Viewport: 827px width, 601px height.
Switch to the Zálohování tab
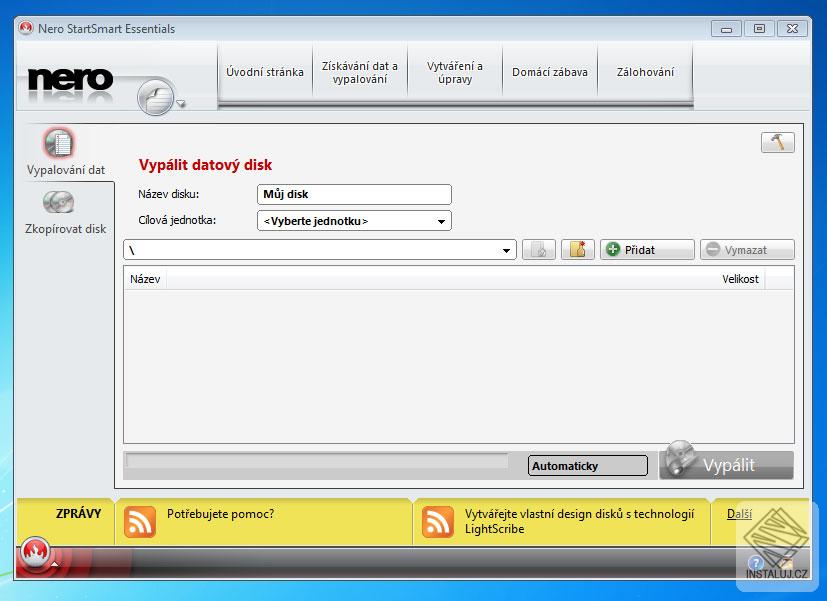coord(645,72)
